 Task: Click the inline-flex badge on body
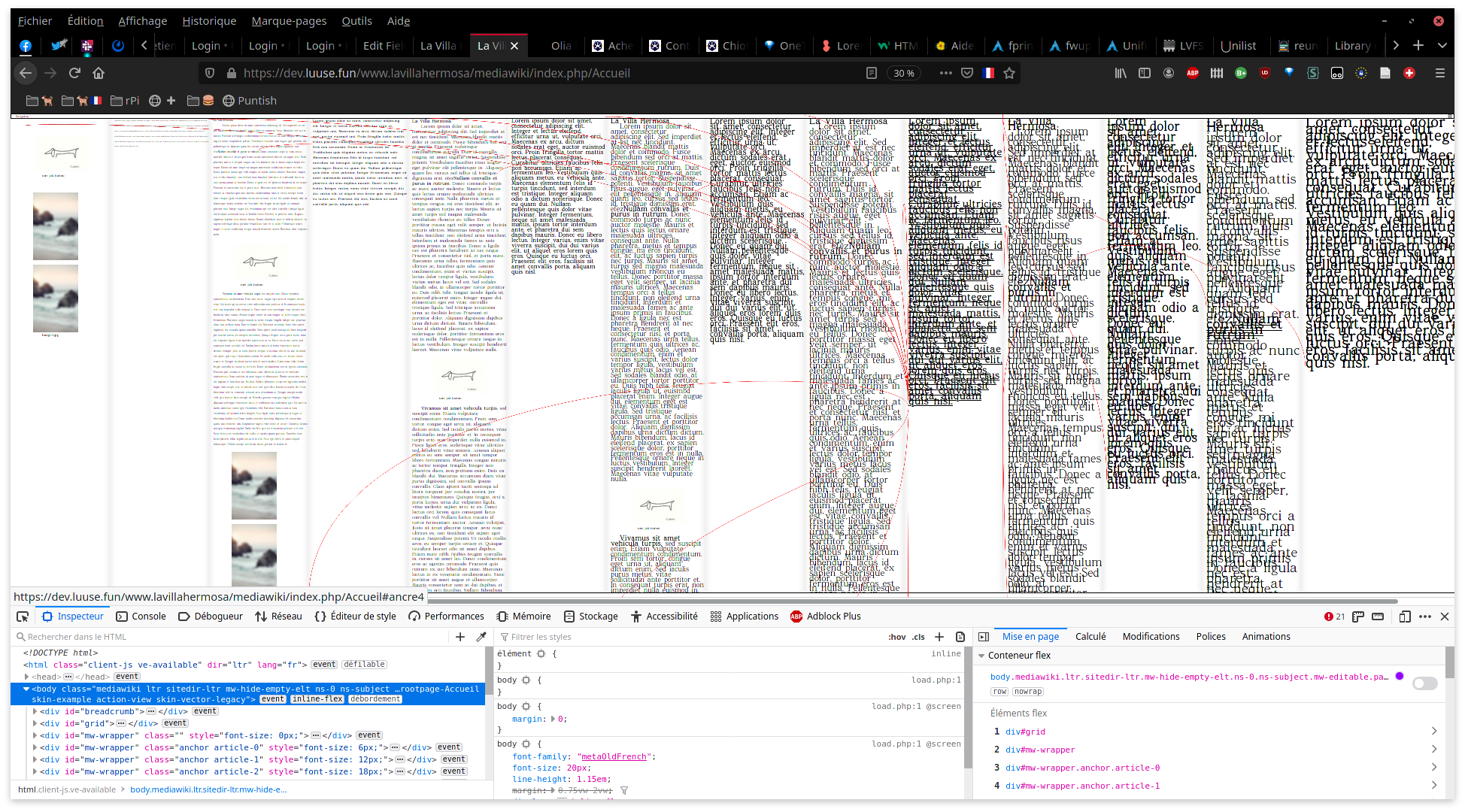317,699
